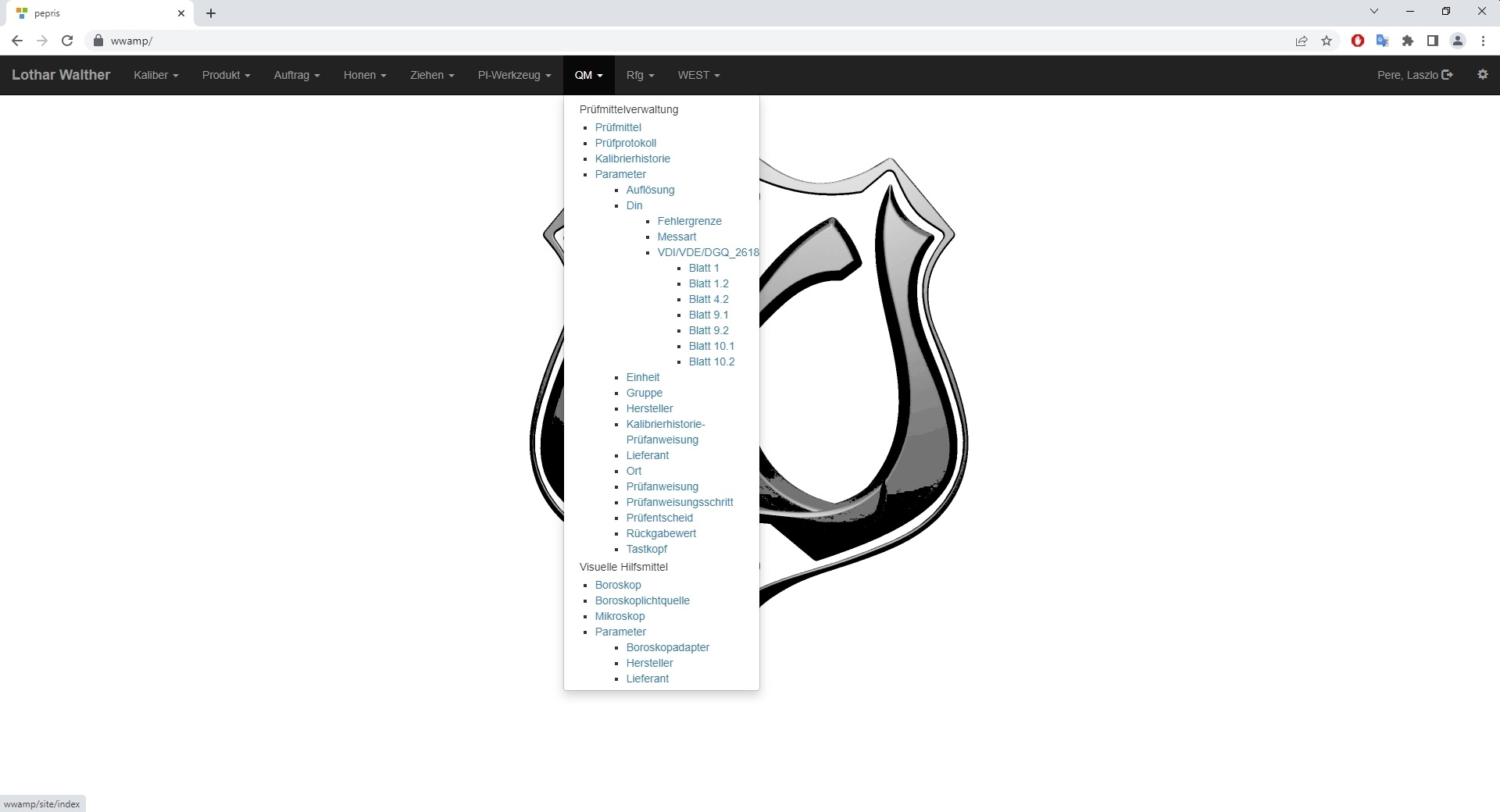The width and height of the screenshot is (1500, 812).
Task: Bookmark this page with the star icon
Action: [1327, 41]
